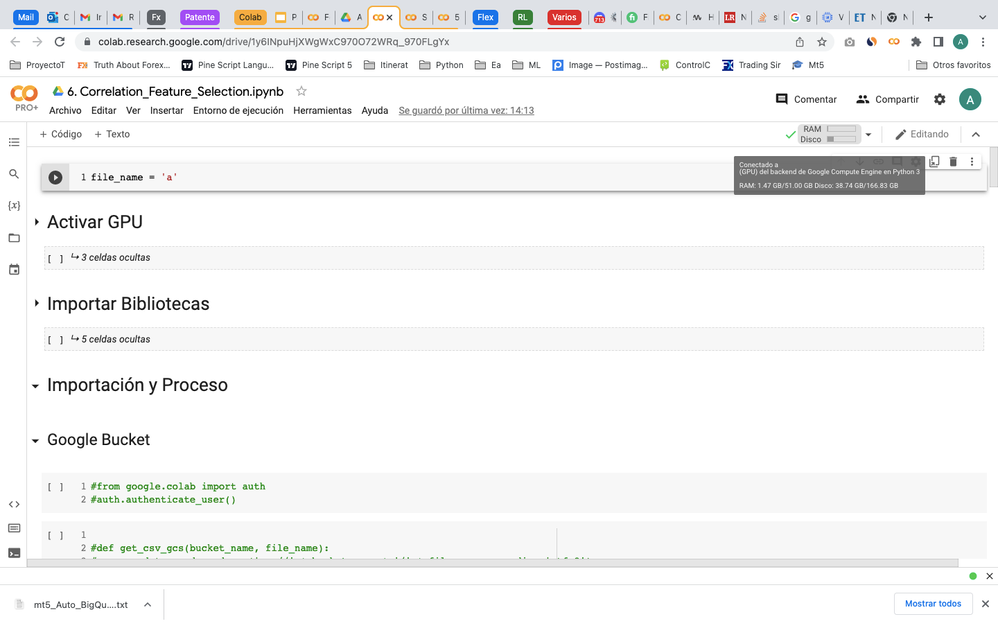Screen dimensions: 998x624
Task: Switch to the Patente tab group
Action: point(200,17)
